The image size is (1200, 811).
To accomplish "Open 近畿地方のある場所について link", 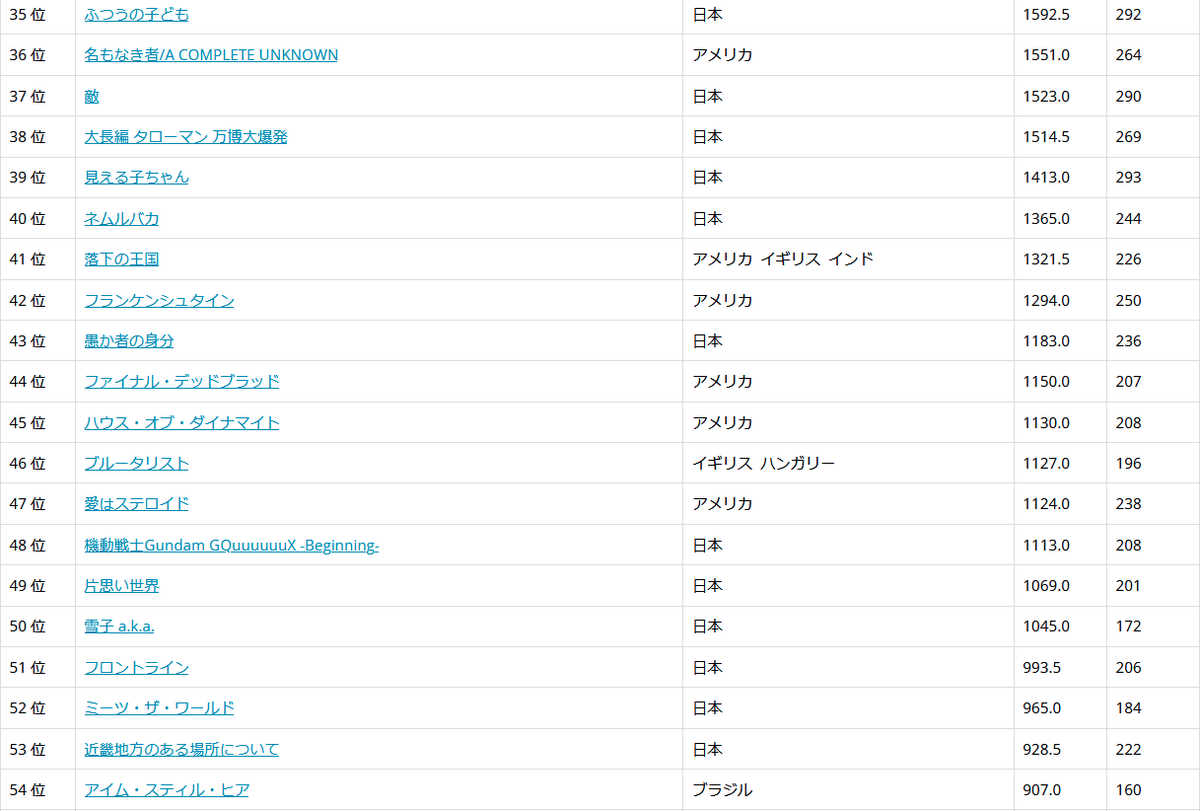I will point(182,749).
